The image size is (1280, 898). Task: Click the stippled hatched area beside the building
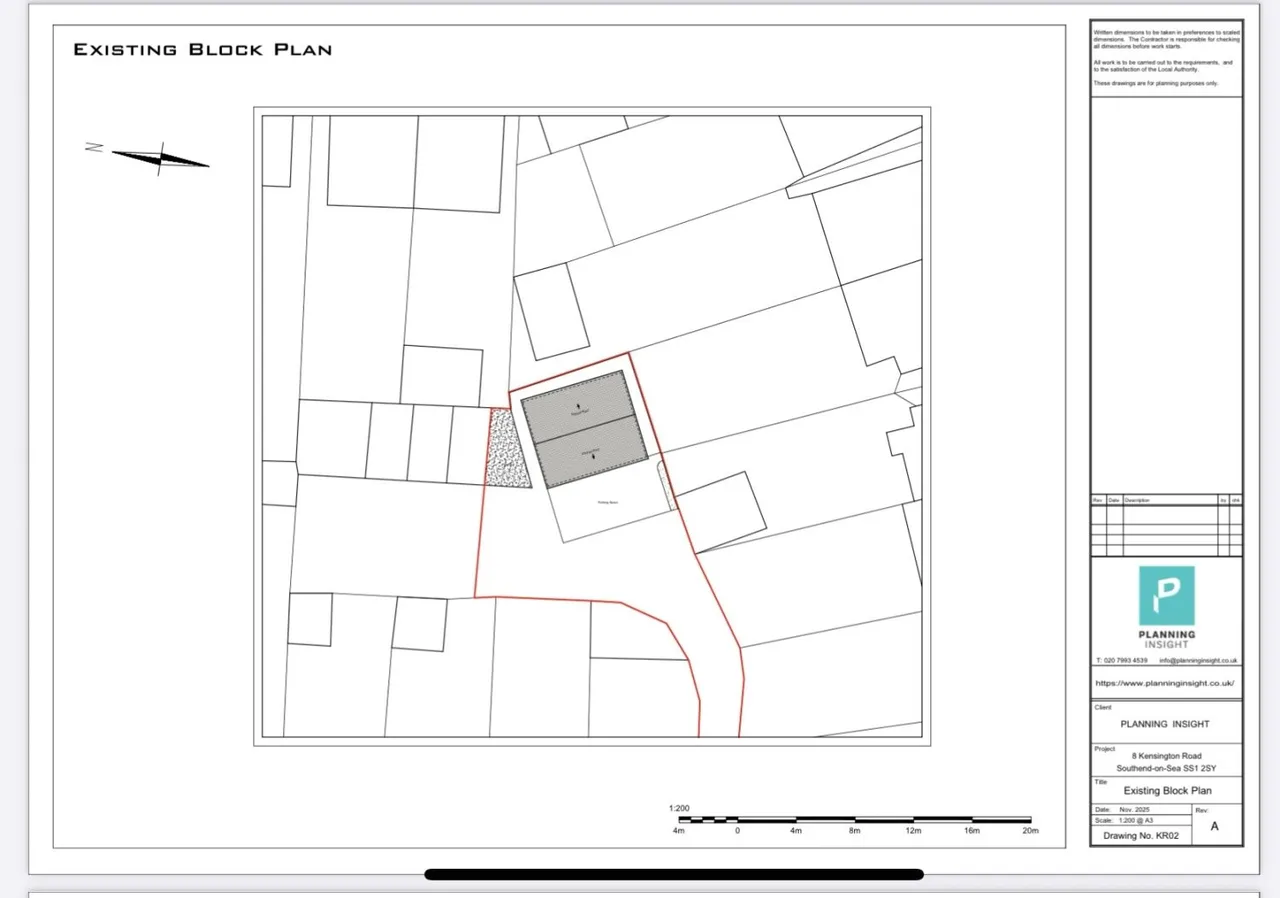(508, 448)
